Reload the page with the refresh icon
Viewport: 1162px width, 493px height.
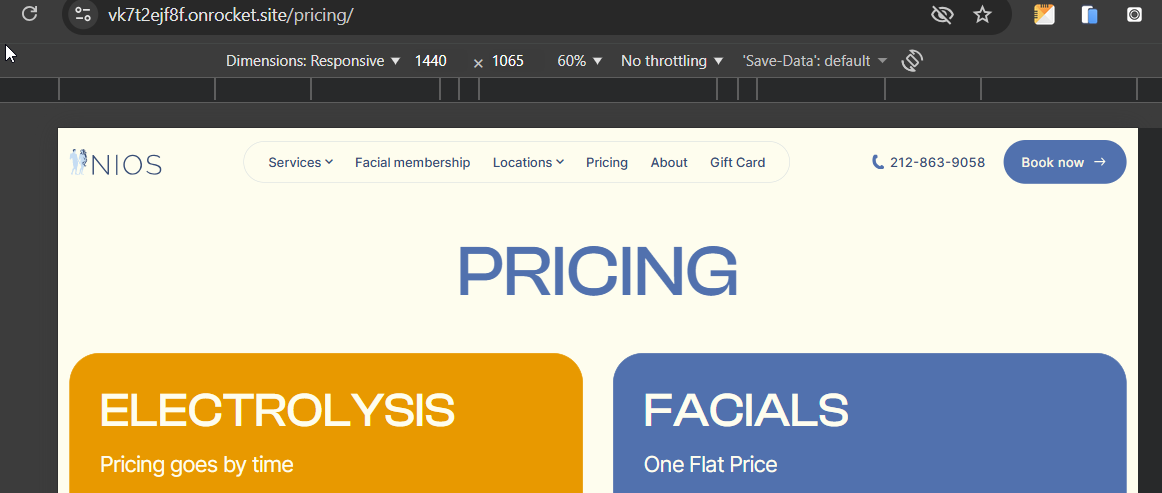click(x=30, y=13)
